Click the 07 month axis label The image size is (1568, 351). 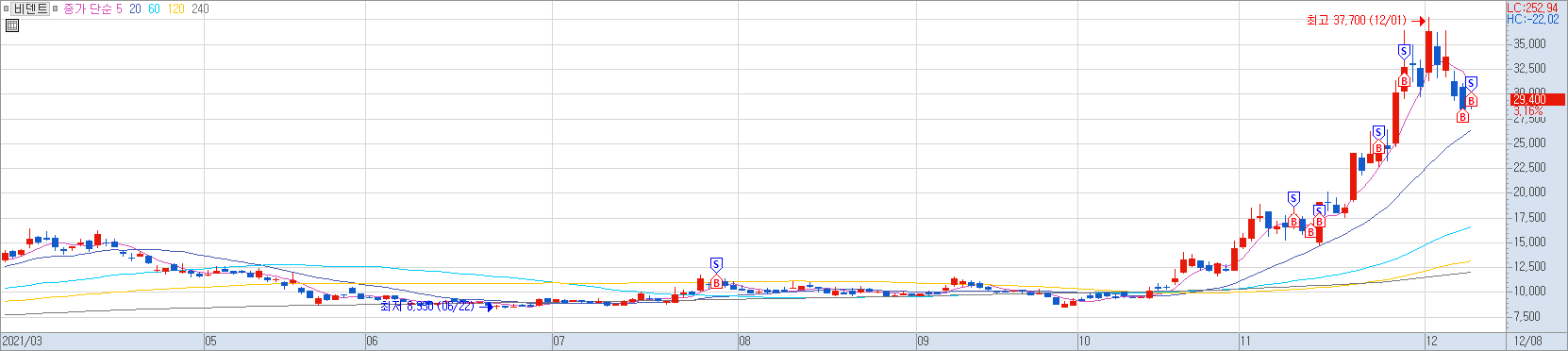click(x=559, y=341)
